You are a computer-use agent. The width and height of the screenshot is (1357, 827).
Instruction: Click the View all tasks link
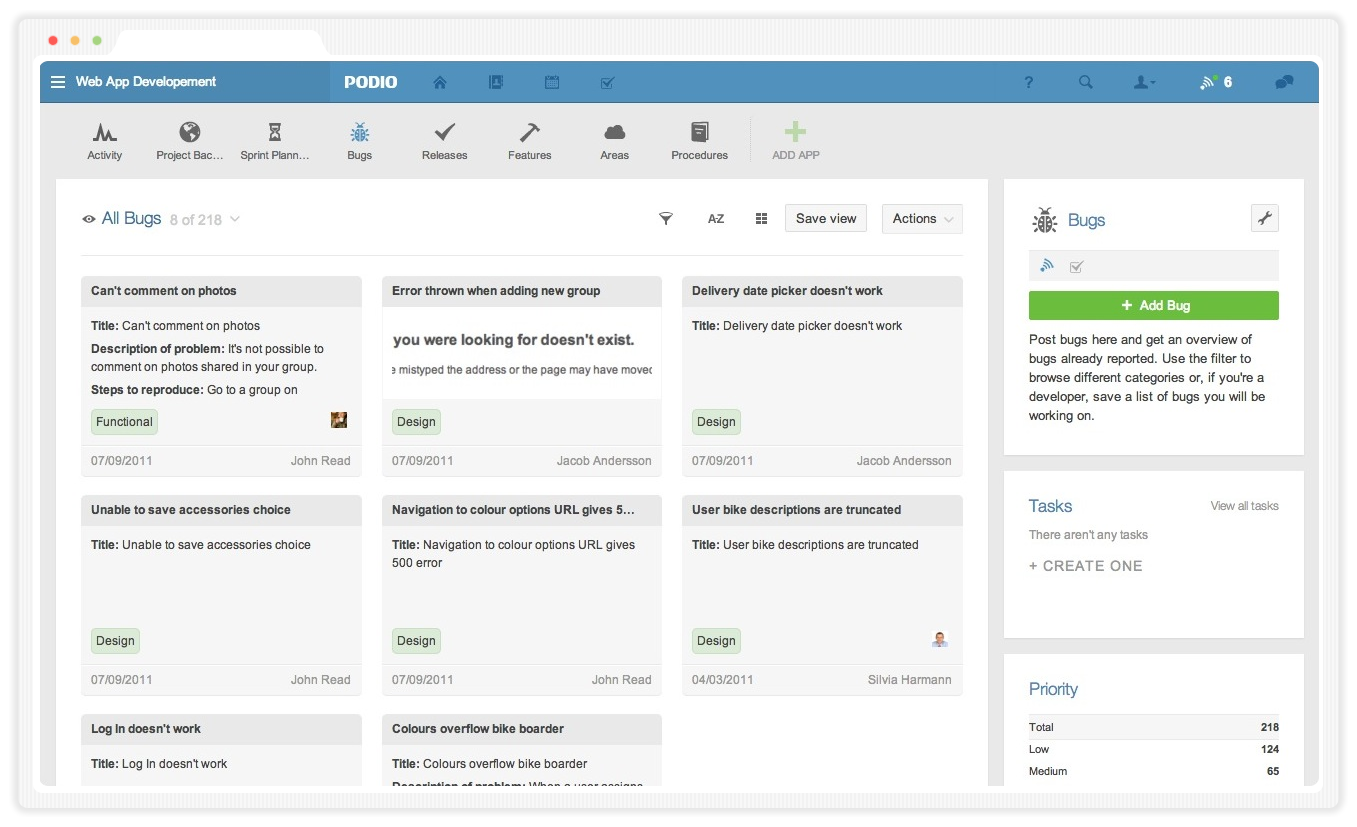pyautogui.click(x=1243, y=506)
